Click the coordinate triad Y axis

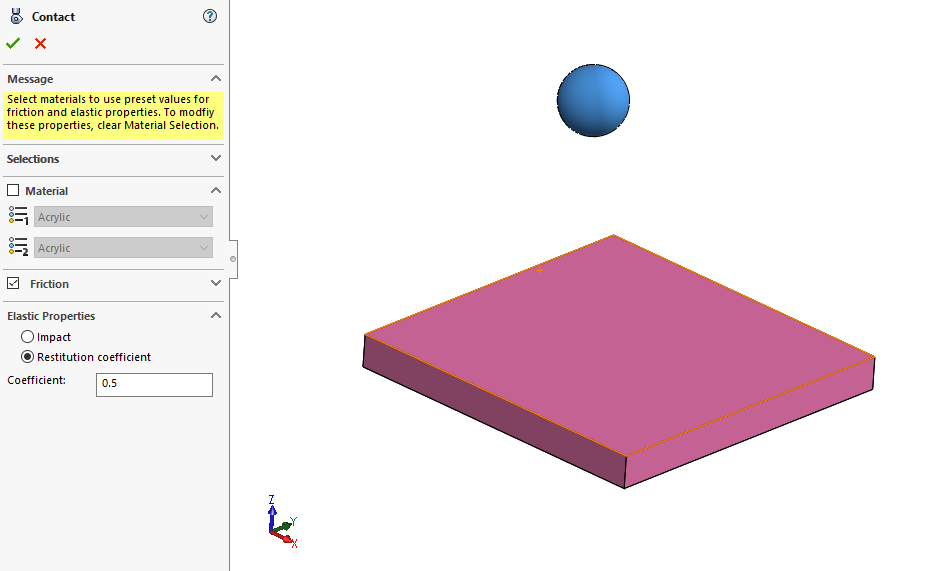click(x=286, y=525)
